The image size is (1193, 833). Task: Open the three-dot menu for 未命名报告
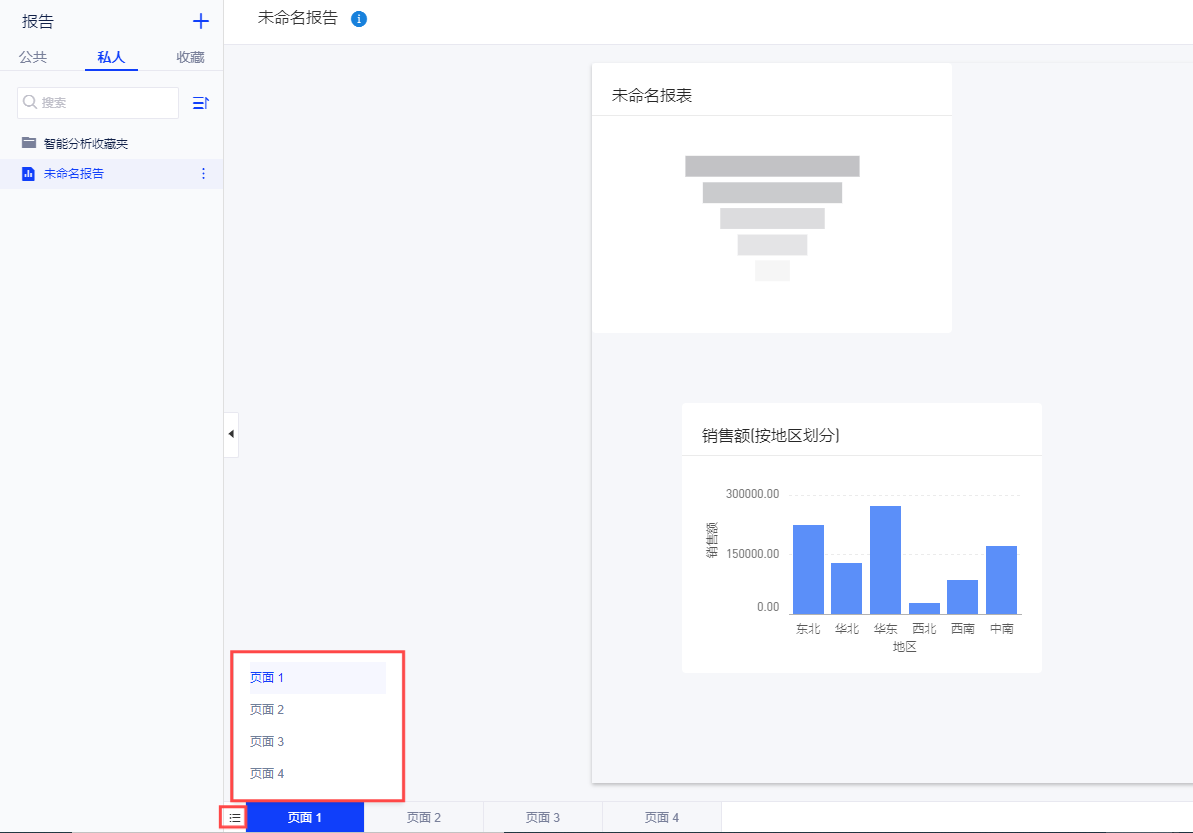[204, 174]
